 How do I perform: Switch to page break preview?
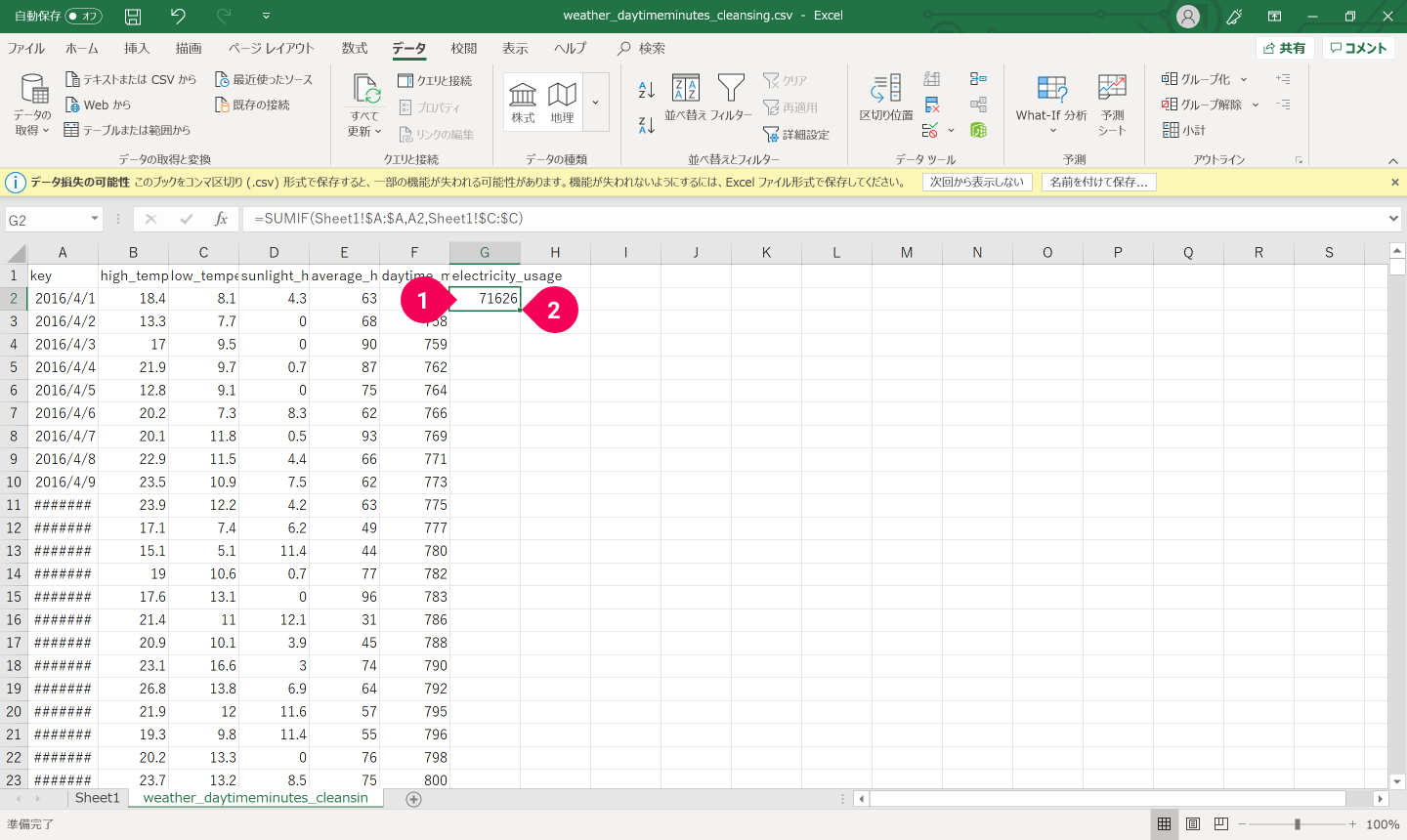[1221, 824]
